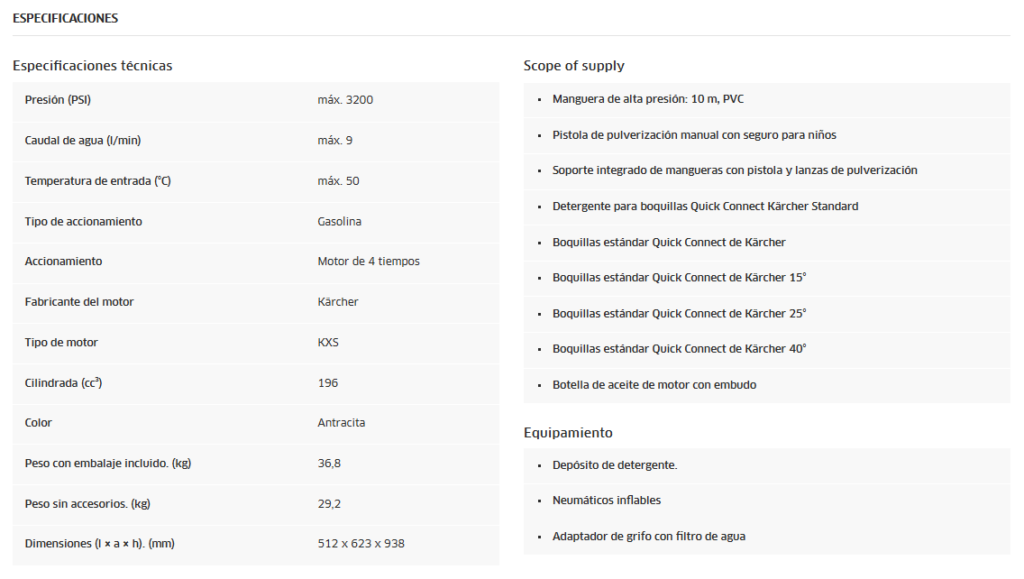Click the Cilindrada value 196
The width and height of the screenshot is (1024, 579).
328,383
